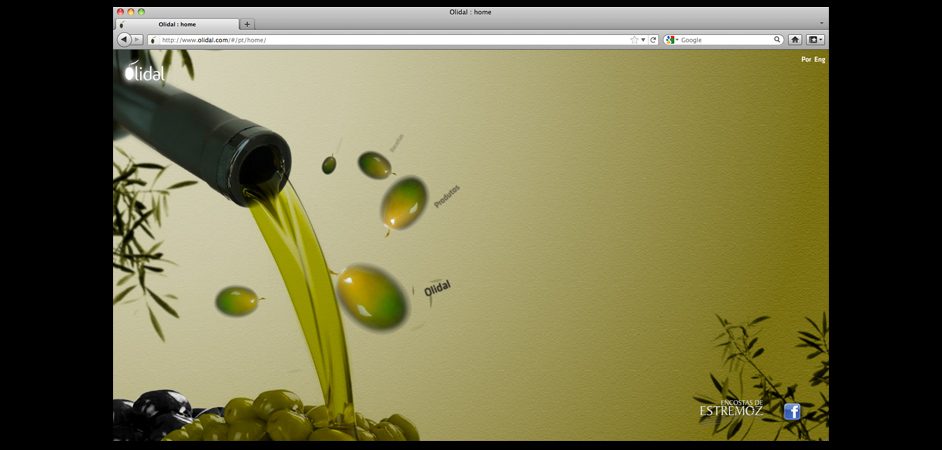Viewport: 942px width, 450px height.
Task: Go to the browser home page icon
Action: [x=795, y=40]
